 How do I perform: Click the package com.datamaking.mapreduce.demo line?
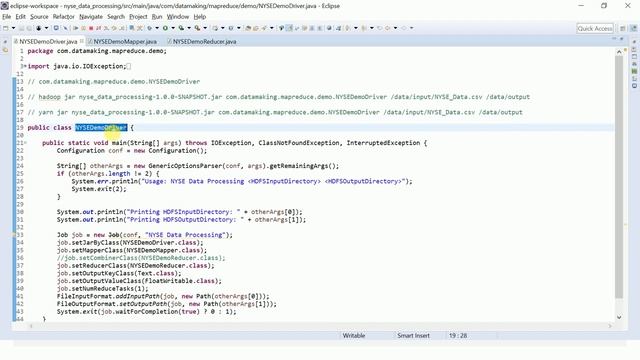97,51
